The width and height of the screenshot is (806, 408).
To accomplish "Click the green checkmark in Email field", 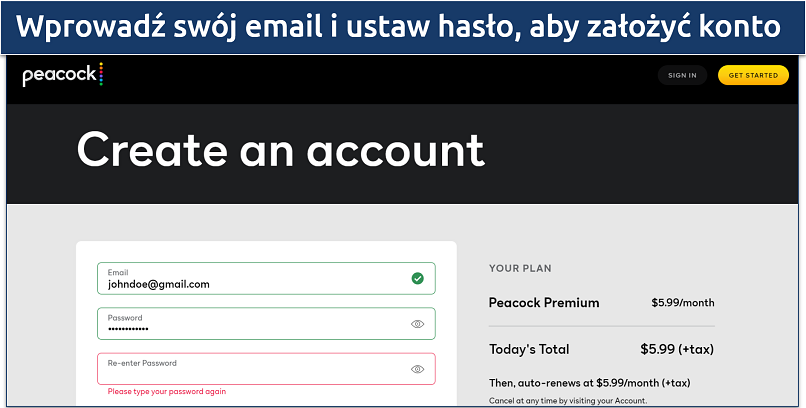I will (x=417, y=279).
